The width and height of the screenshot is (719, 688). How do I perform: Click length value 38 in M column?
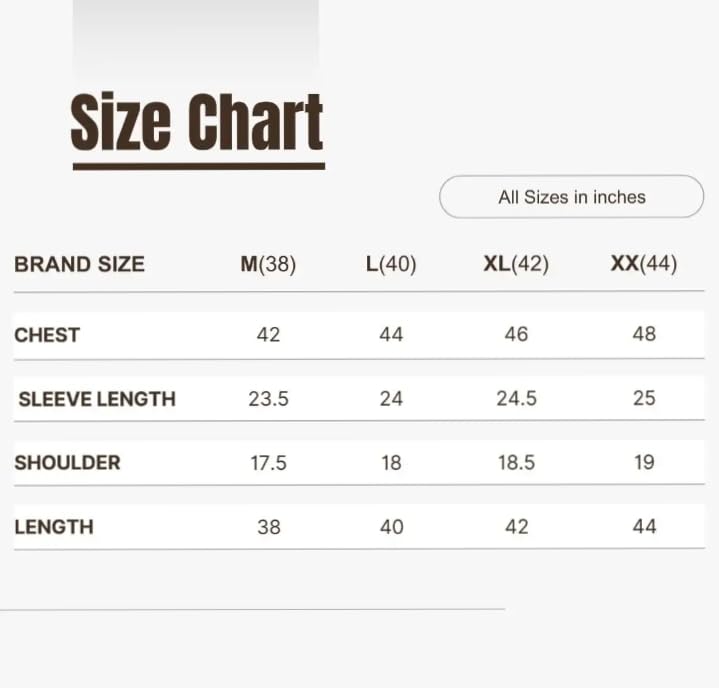pos(268,526)
